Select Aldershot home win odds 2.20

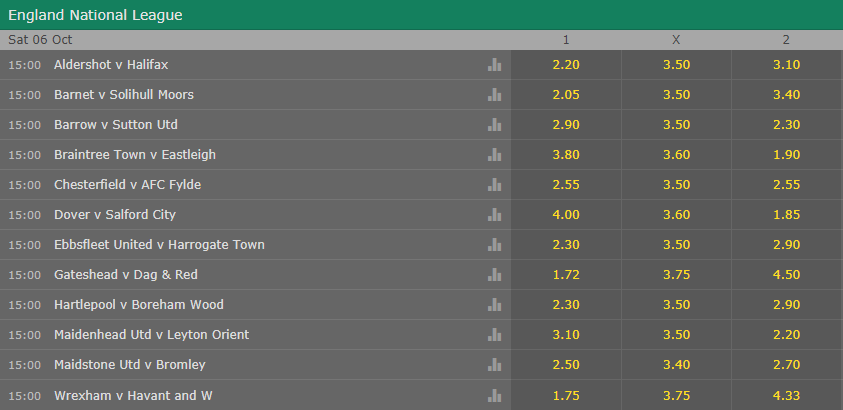pos(566,65)
